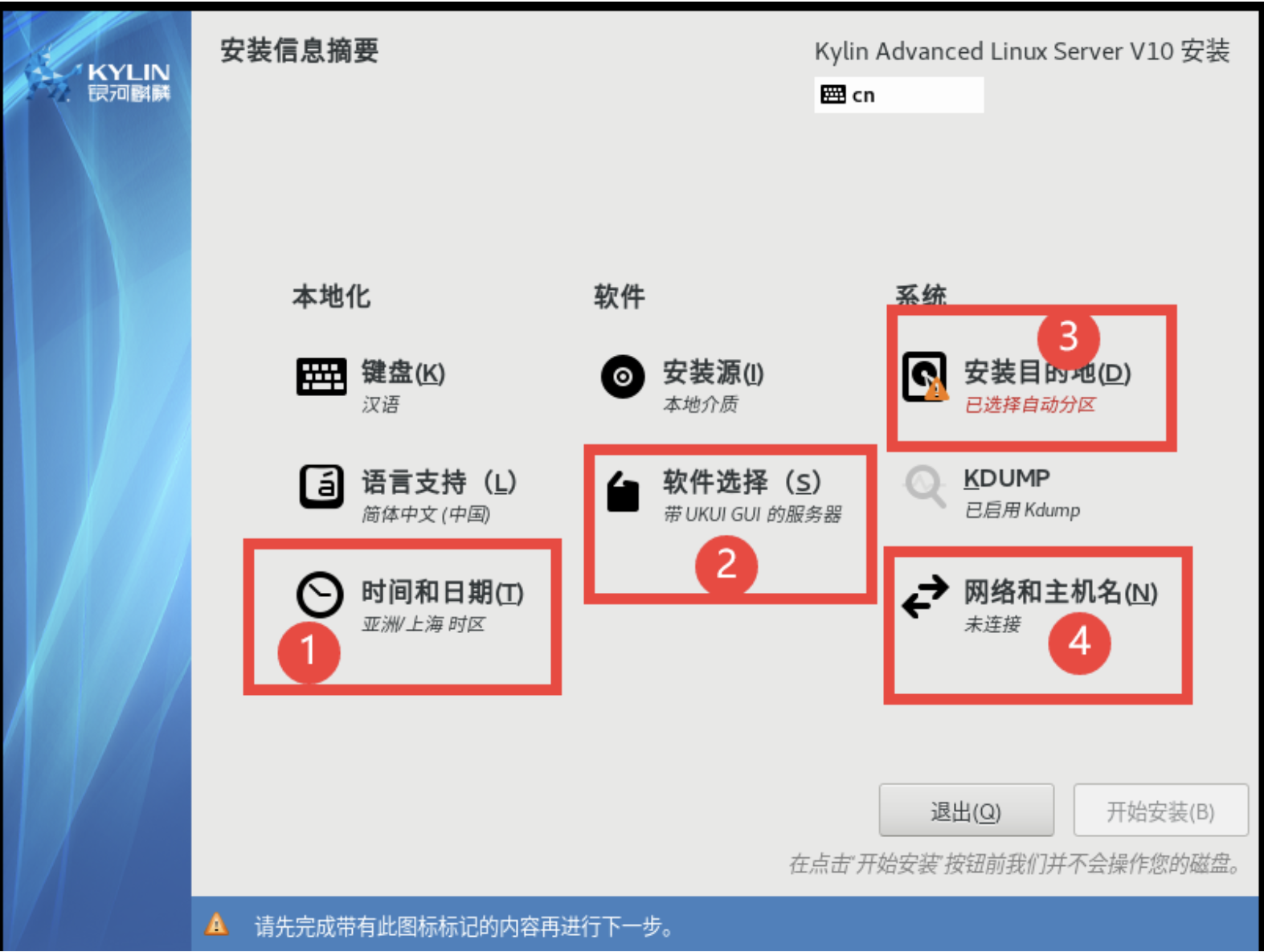Click the 已启用 Kdump status text
Screen dimensions: 1264x952
1021,510
